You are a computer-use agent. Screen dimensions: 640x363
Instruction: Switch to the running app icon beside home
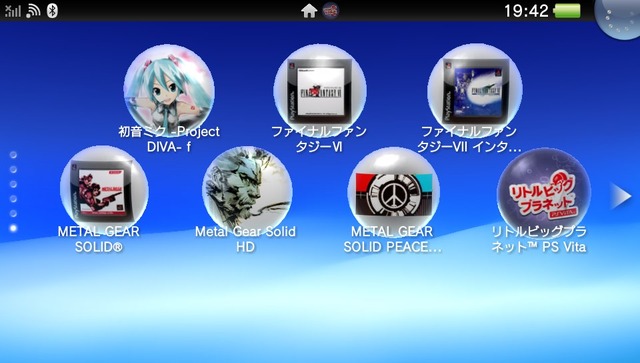331,11
